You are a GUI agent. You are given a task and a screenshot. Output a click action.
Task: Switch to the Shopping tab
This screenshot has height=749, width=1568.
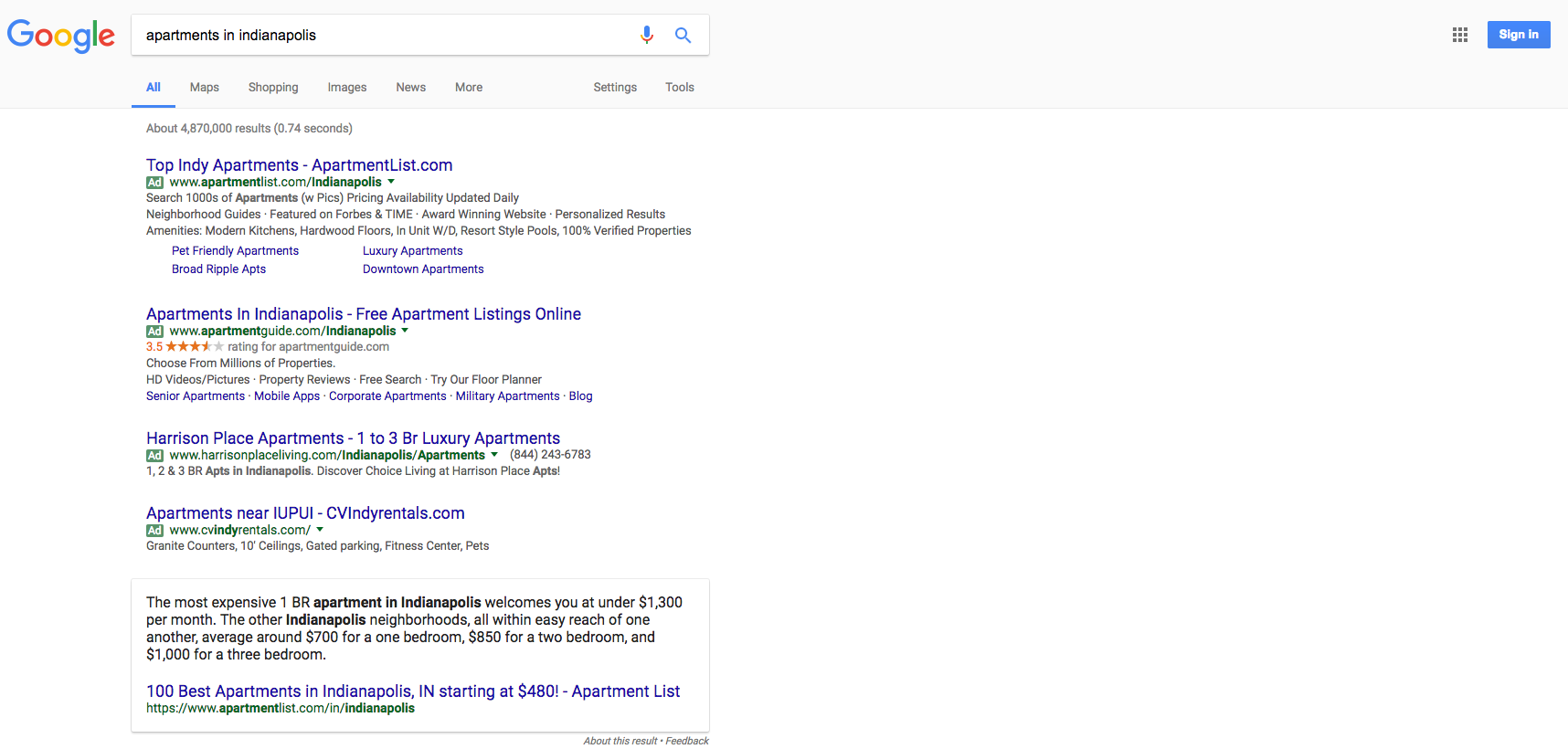pyautogui.click(x=273, y=88)
